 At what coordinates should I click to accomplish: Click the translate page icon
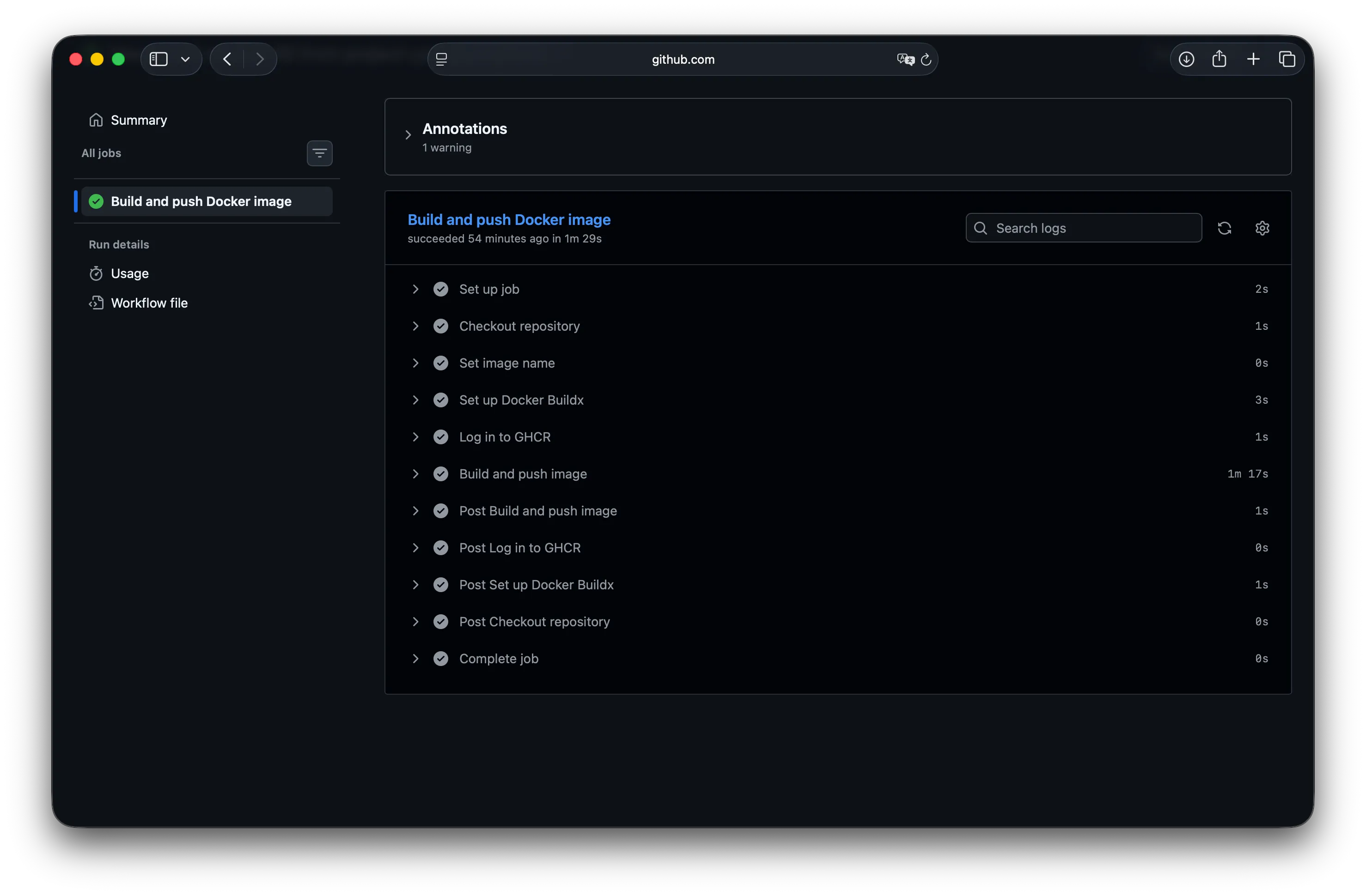[905, 59]
